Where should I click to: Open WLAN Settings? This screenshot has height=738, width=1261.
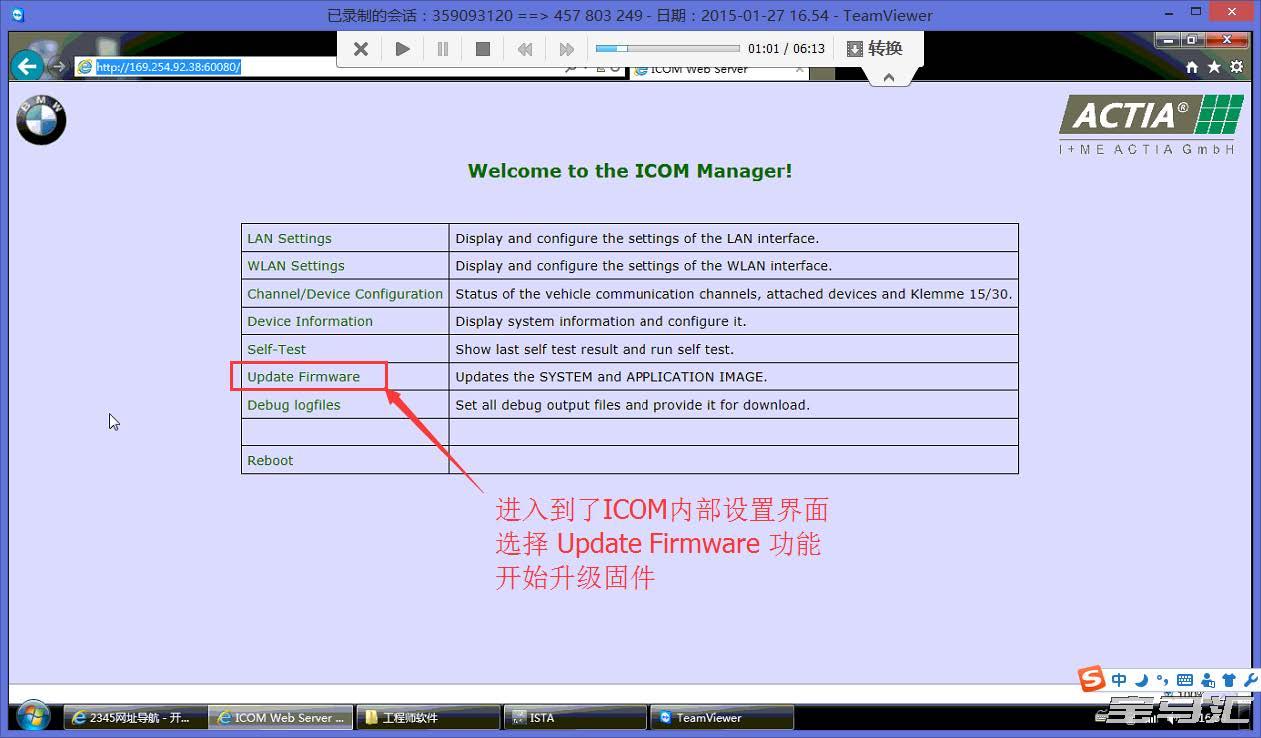click(296, 266)
